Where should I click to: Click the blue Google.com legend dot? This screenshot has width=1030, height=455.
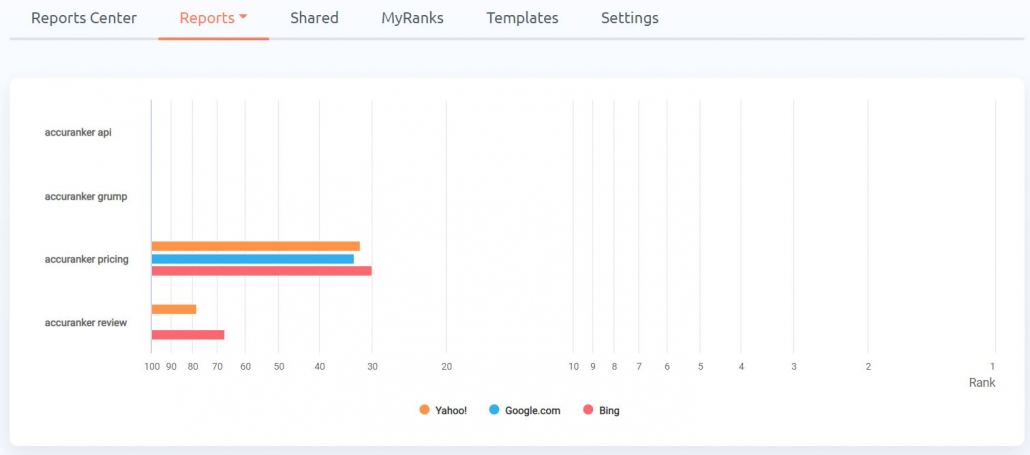(495, 410)
